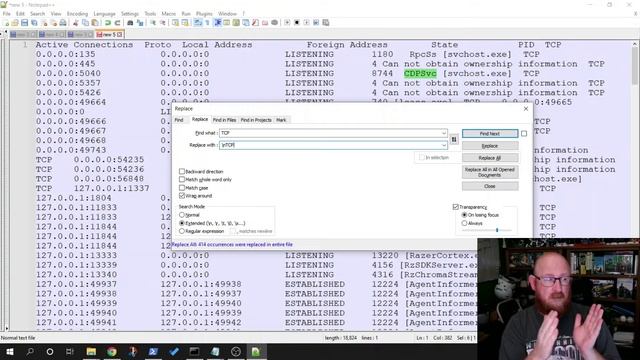The image size is (640, 360).
Task: Click into the Replace with field
Action: [333, 145]
